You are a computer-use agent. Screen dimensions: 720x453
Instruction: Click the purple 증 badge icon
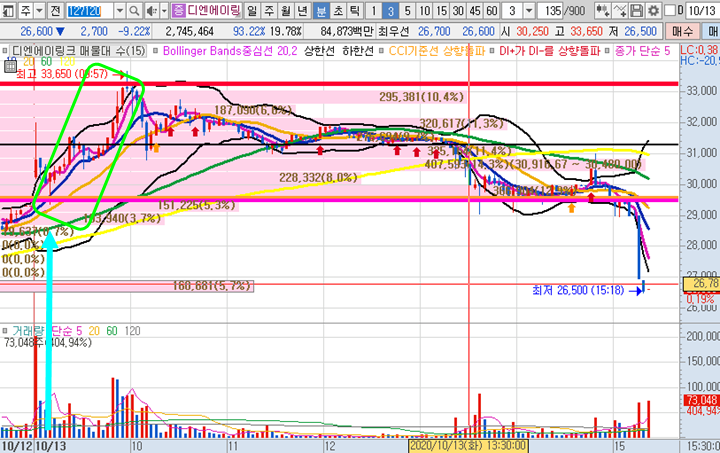(x=178, y=10)
